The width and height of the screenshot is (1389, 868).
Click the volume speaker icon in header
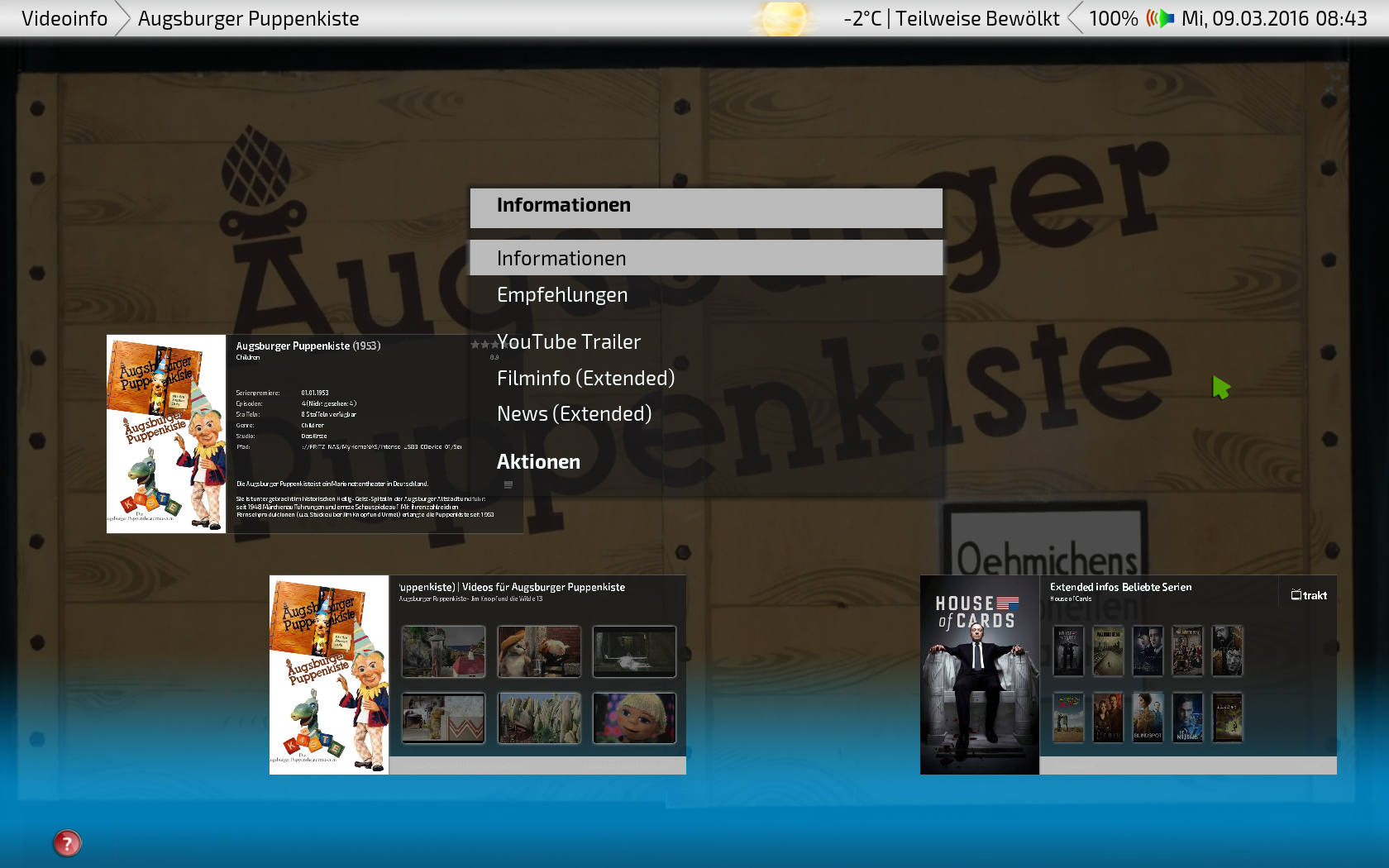click(x=1160, y=18)
